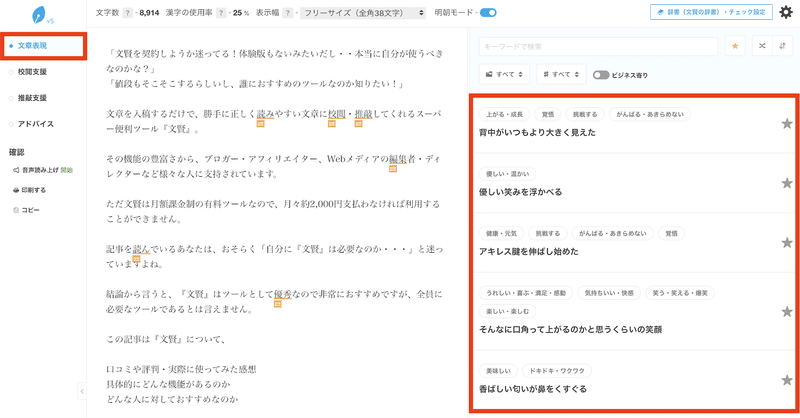Viewport: 800px width, 418px height.
Task: Enable the ビジネス寄り switch
Action: pos(601,75)
